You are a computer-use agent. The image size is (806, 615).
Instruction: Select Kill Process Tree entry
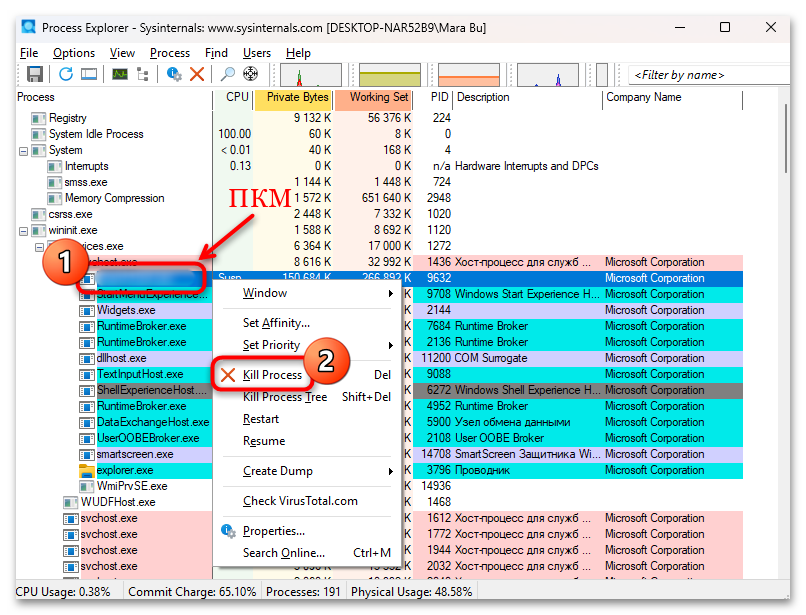(306, 397)
